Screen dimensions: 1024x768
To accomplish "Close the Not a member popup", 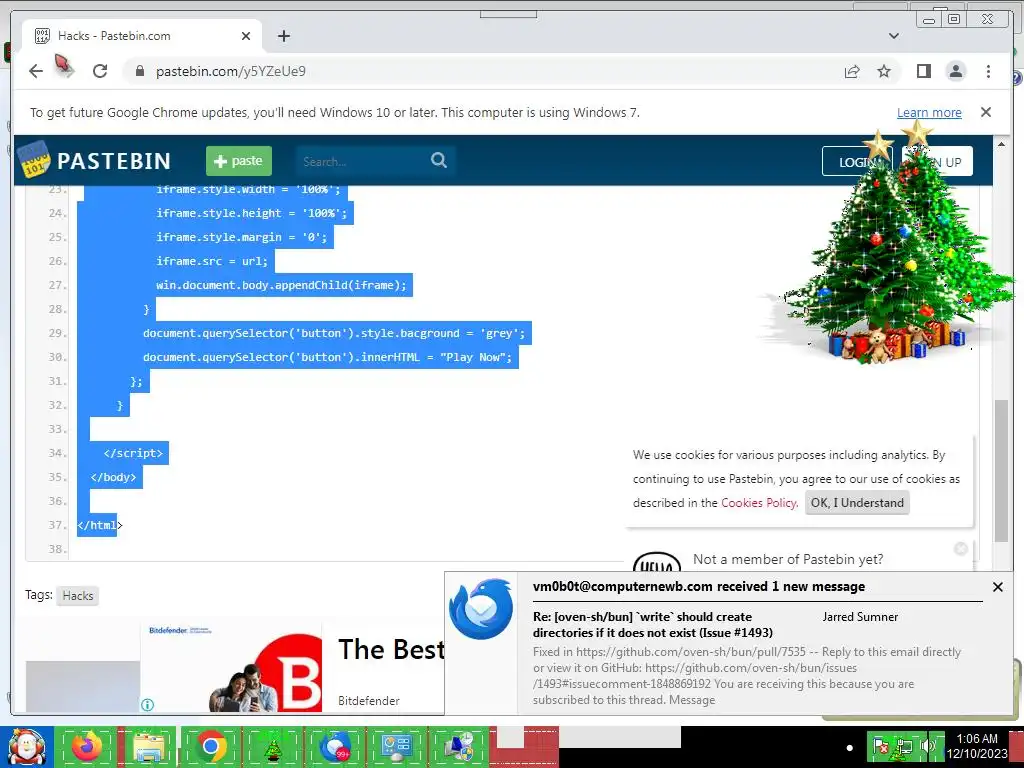I will tap(961, 549).
